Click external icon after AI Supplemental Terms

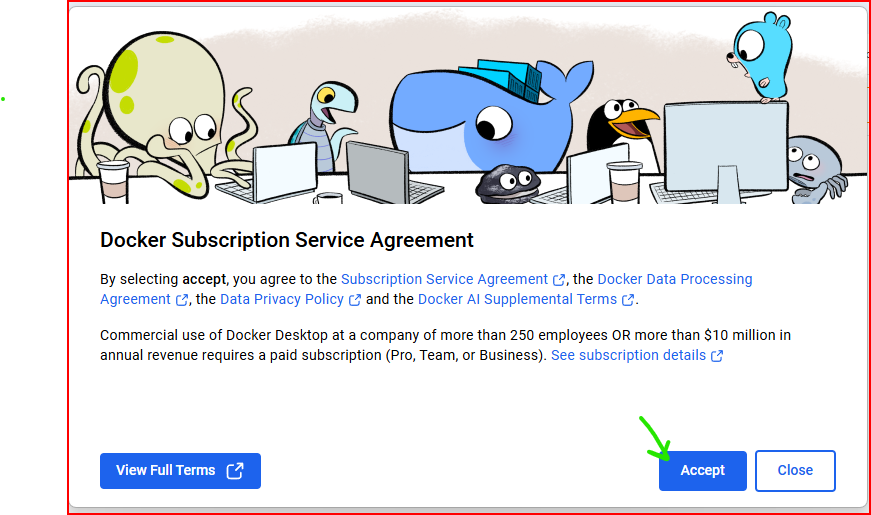coord(628,300)
